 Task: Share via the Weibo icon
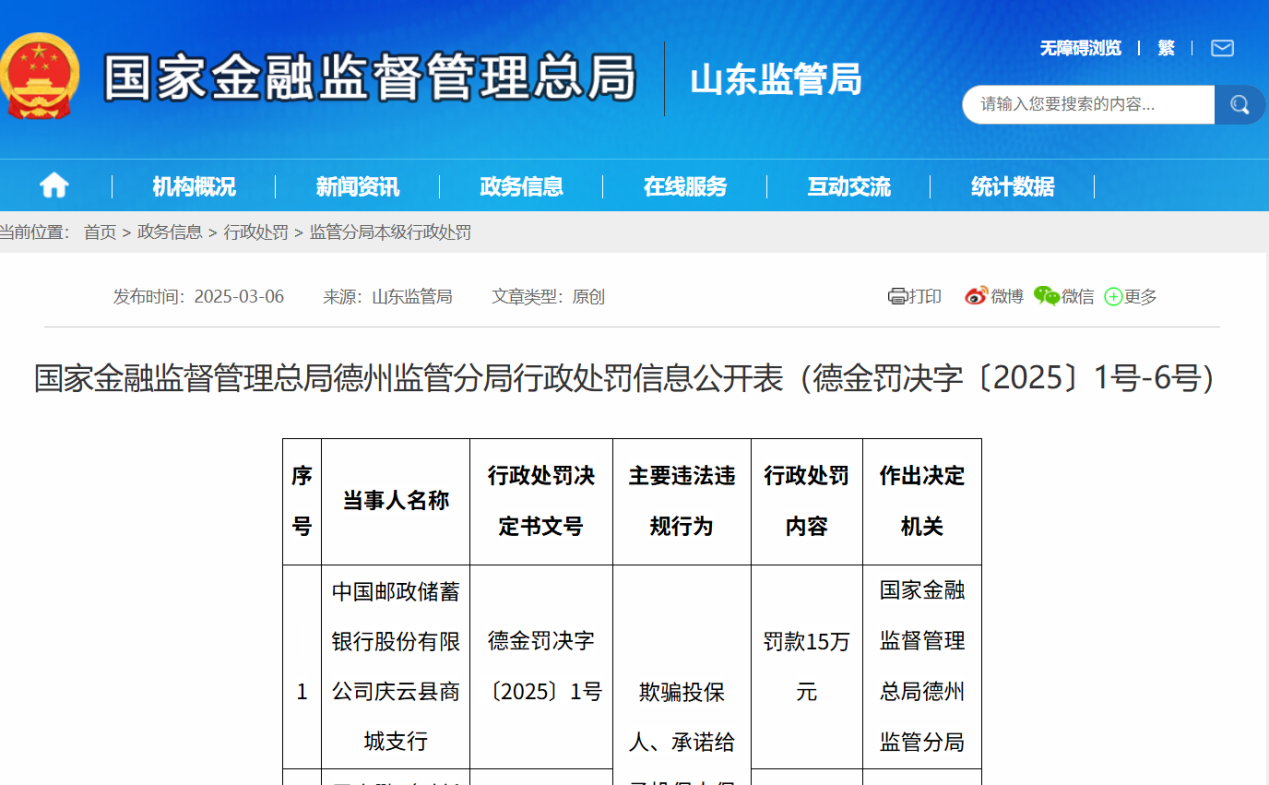[976, 296]
